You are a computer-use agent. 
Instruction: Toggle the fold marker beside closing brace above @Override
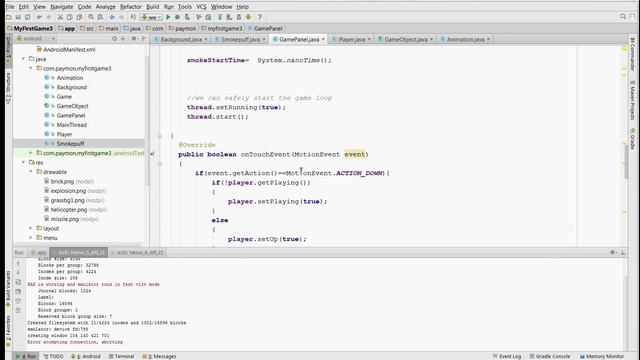pyautogui.click(x=160, y=136)
